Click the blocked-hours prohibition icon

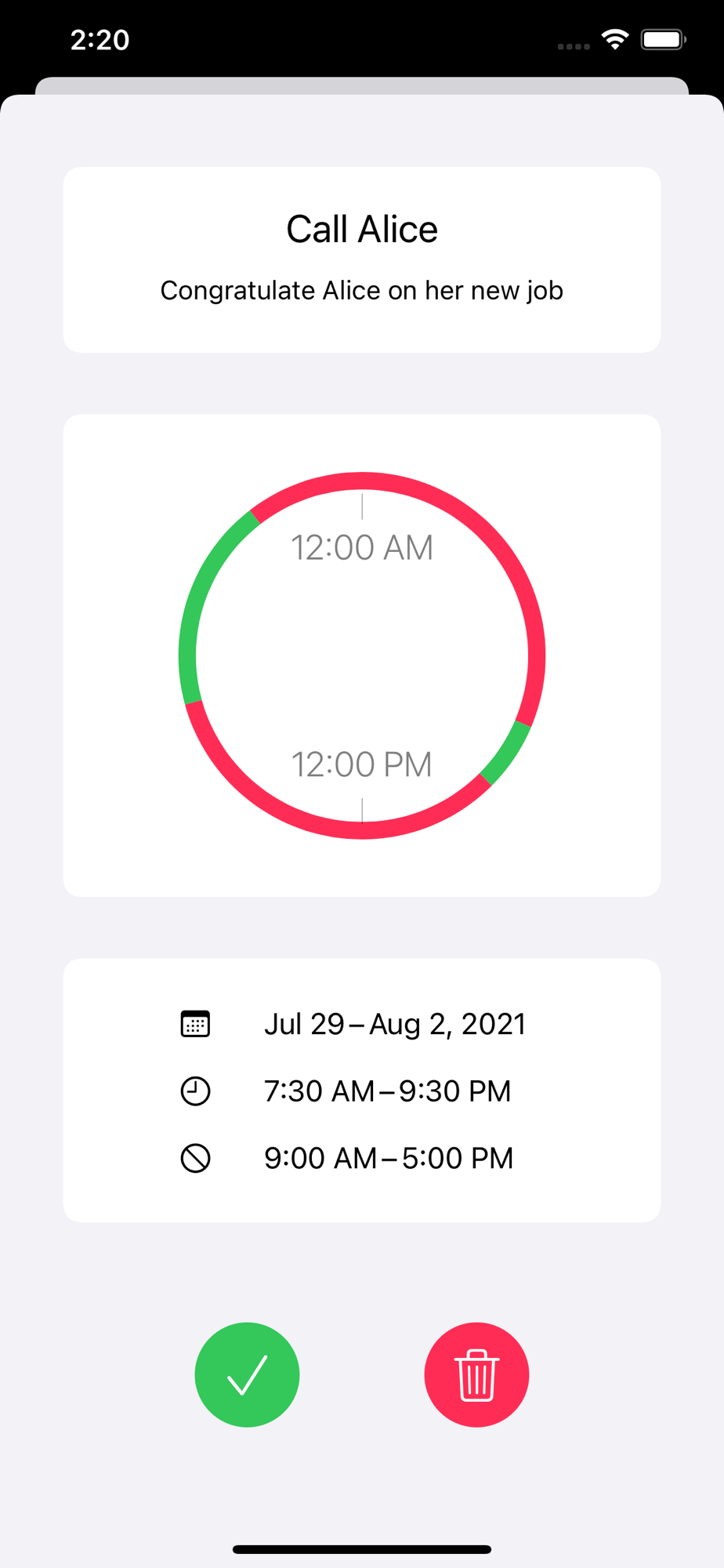tap(195, 1158)
